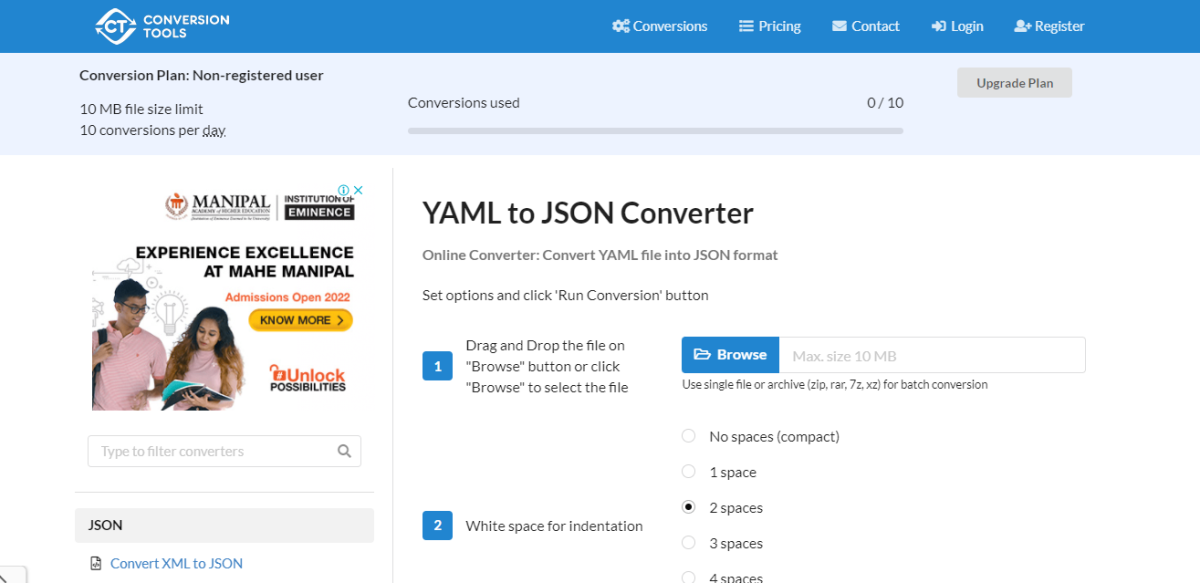Select 3 spaces for indentation

coord(688,543)
